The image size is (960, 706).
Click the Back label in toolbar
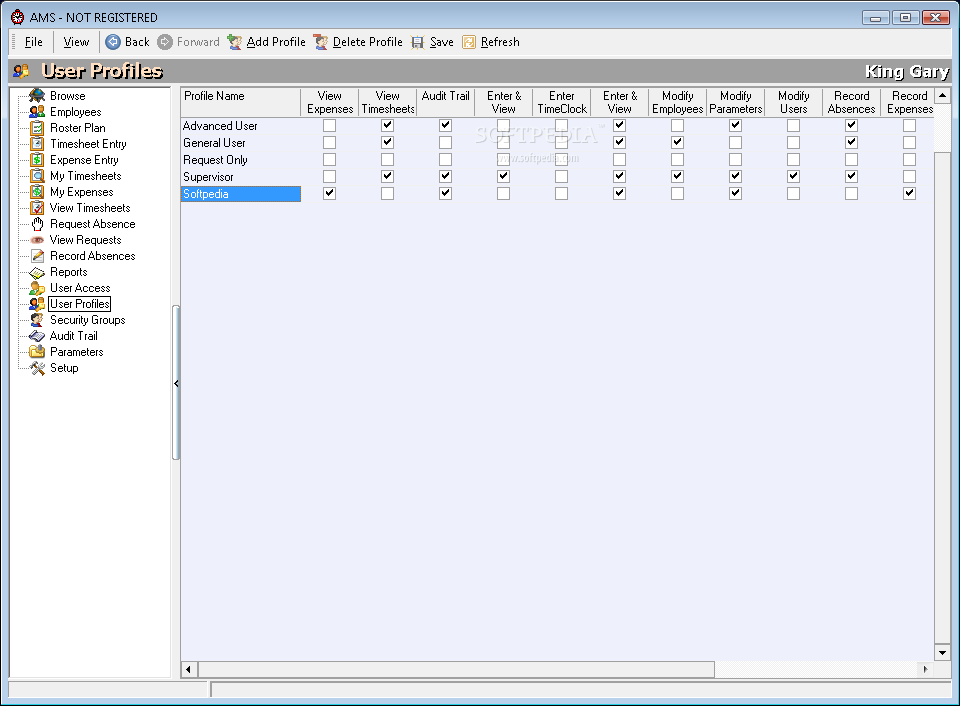(x=137, y=42)
